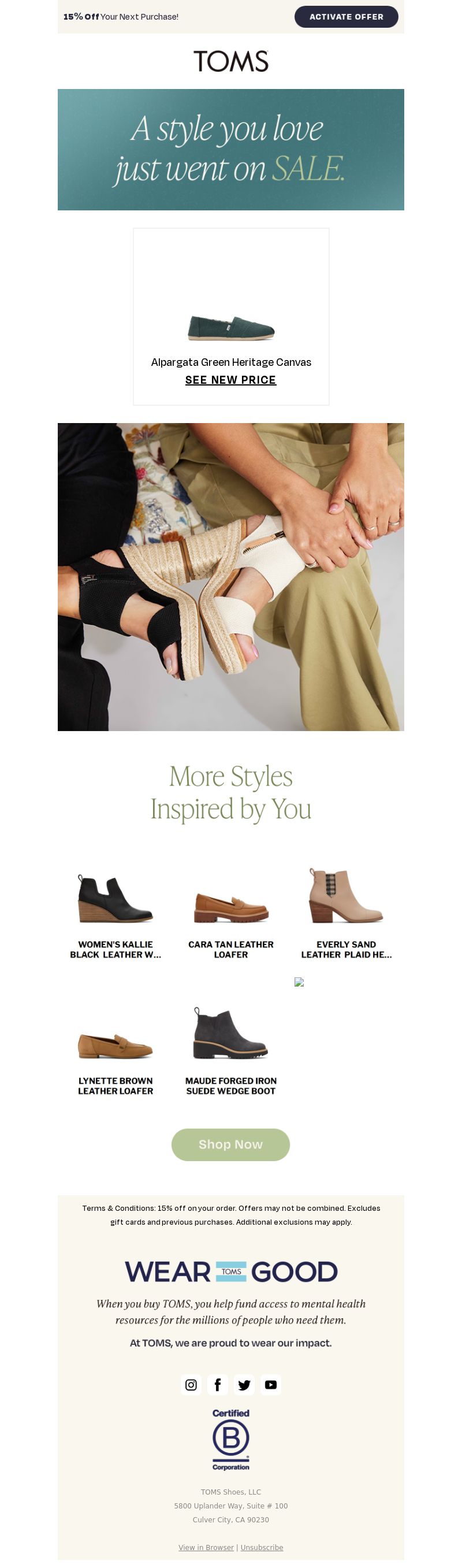This screenshot has height=1568, width=462.
Task: Open the Facebook social icon
Action: (218, 1385)
